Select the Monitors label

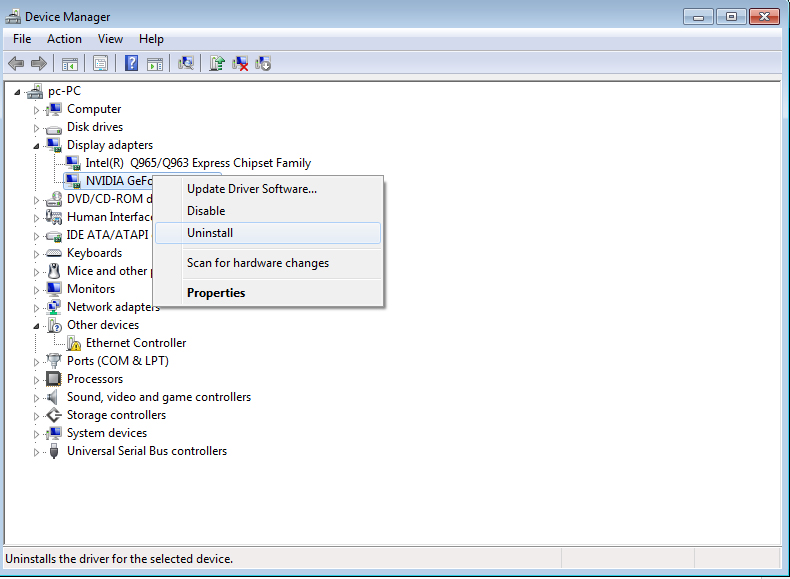91,289
